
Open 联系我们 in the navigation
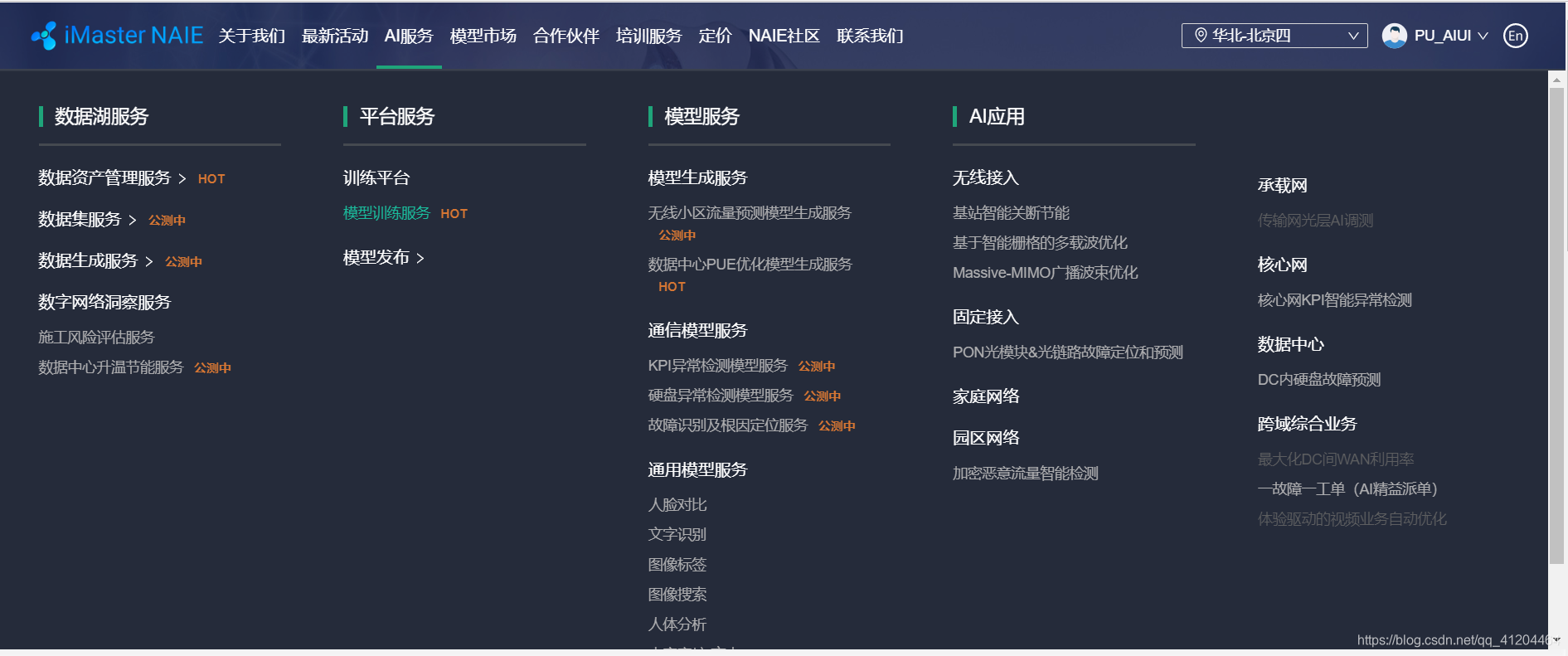870,36
